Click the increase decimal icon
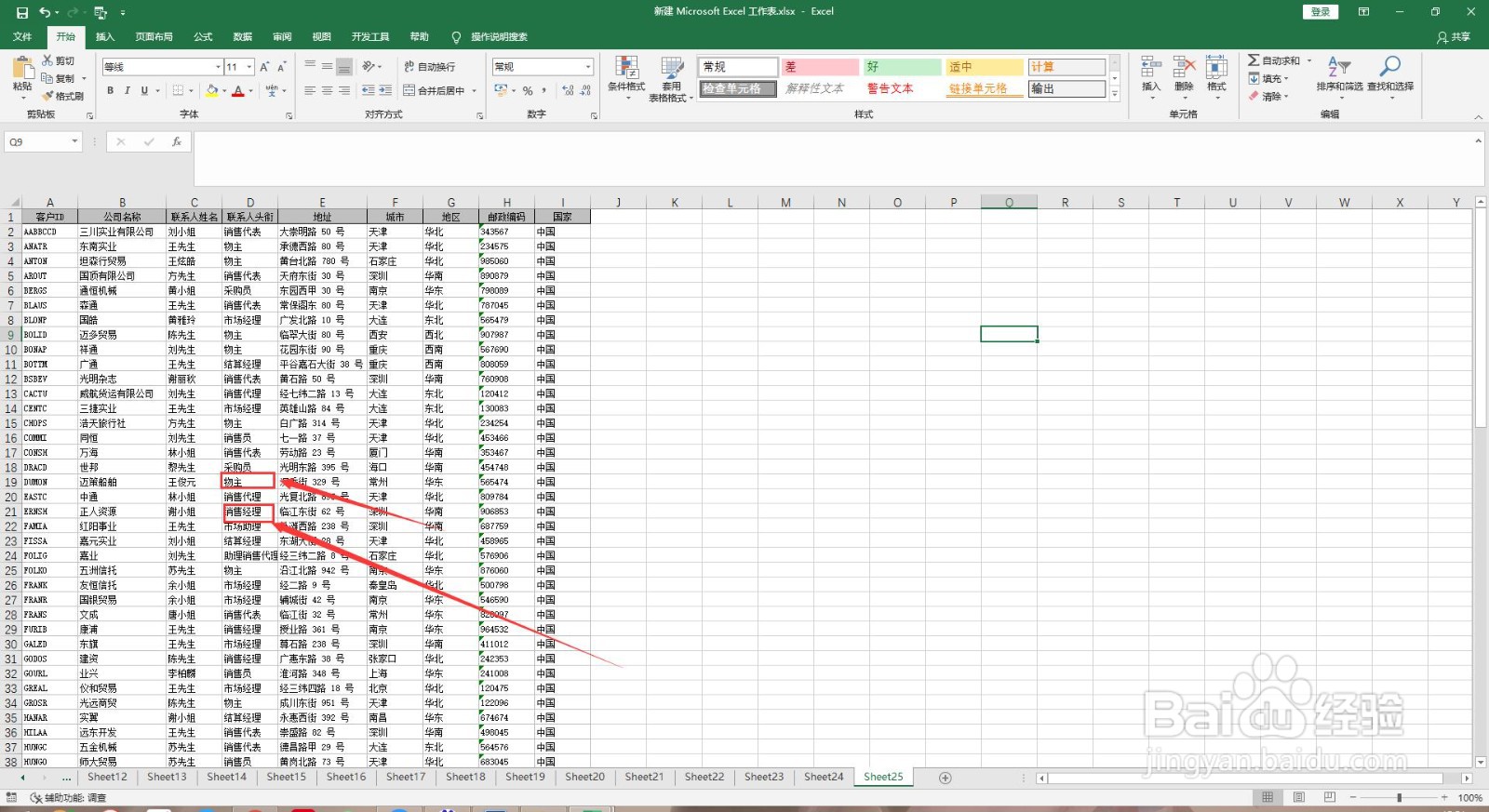The image size is (1489, 812). tap(569, 90)
